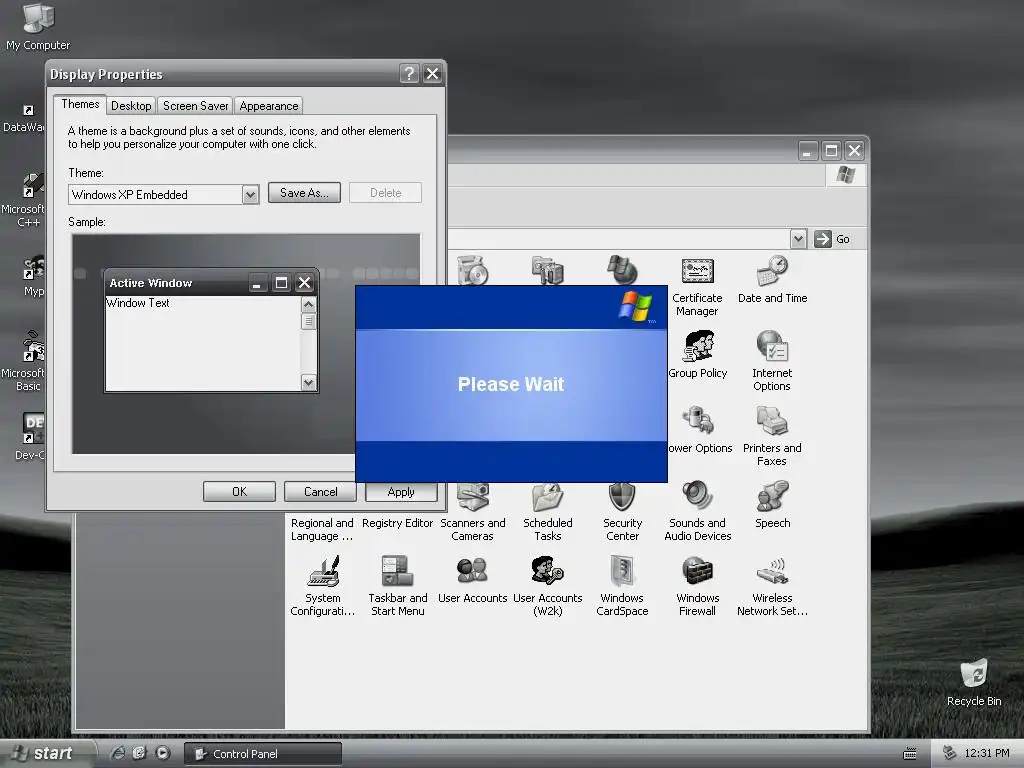Screen dimensions: 1024x768
Task: Switch to the Appearance tab
Action: 268,106
